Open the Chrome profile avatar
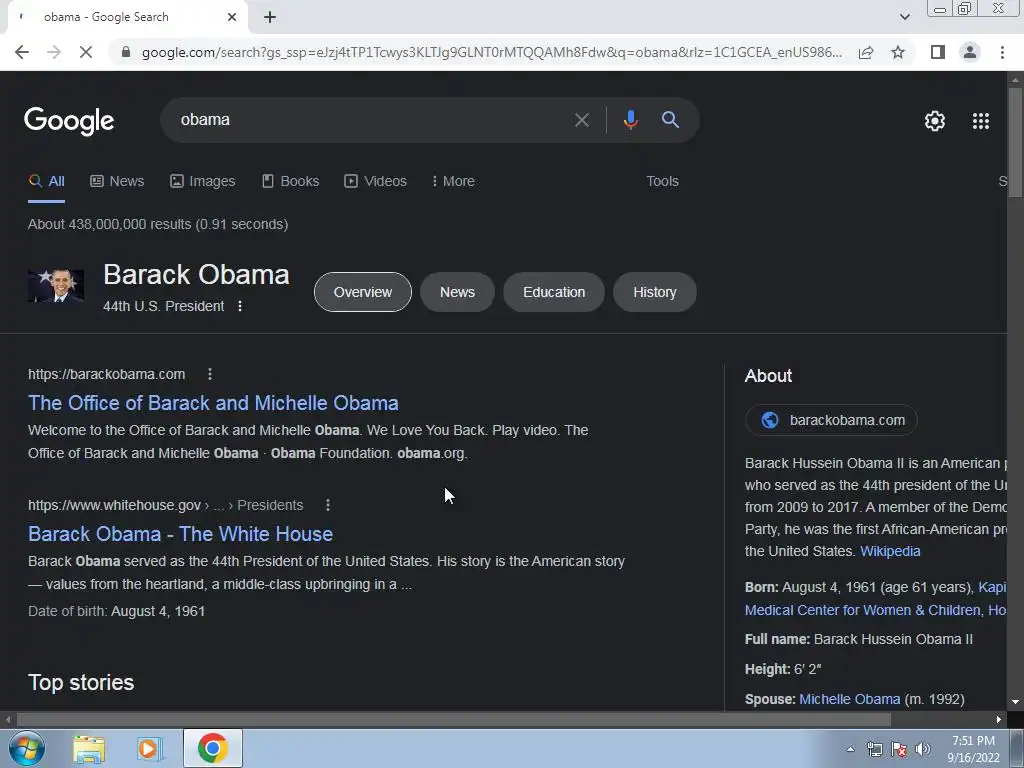1024x768 pixels. [x=970, y=52]
